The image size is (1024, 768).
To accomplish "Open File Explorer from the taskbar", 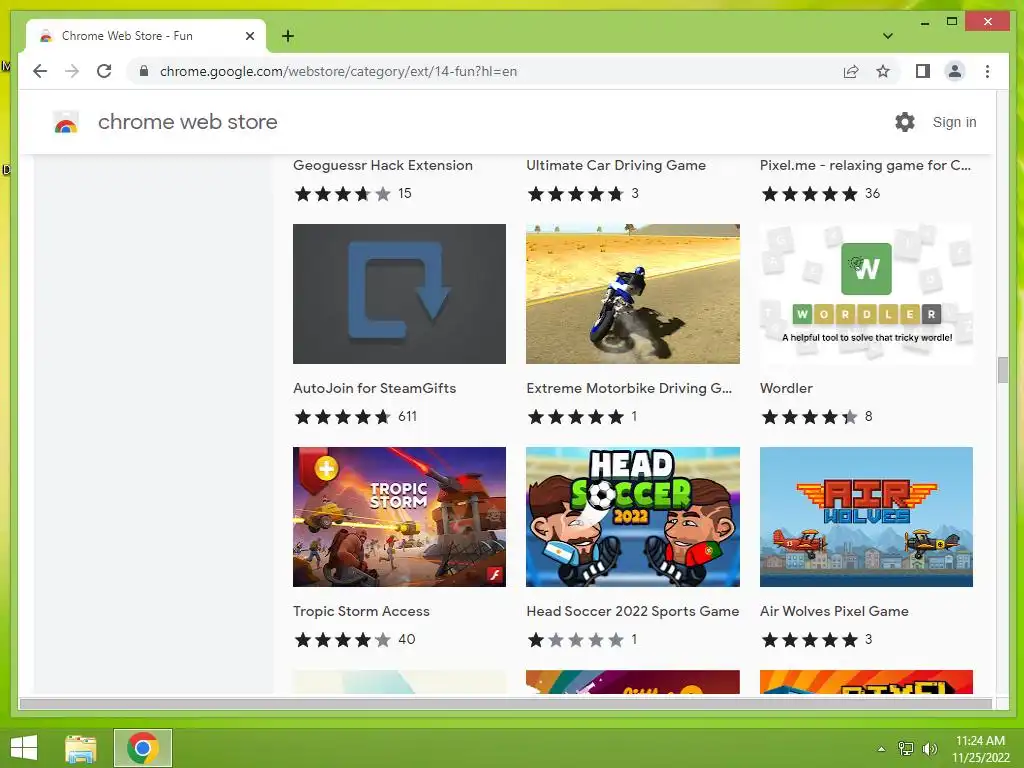I will [x=81, y=748].
